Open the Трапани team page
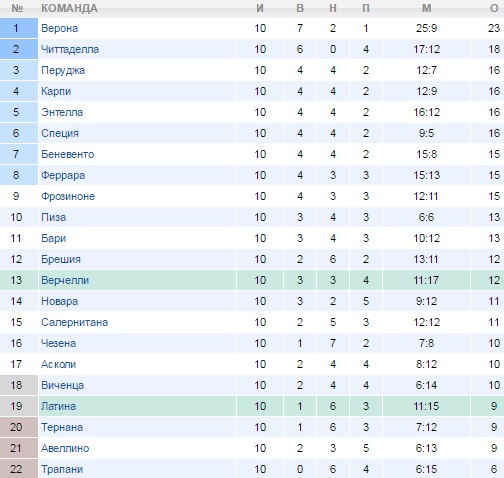 (x=62, y=469)
